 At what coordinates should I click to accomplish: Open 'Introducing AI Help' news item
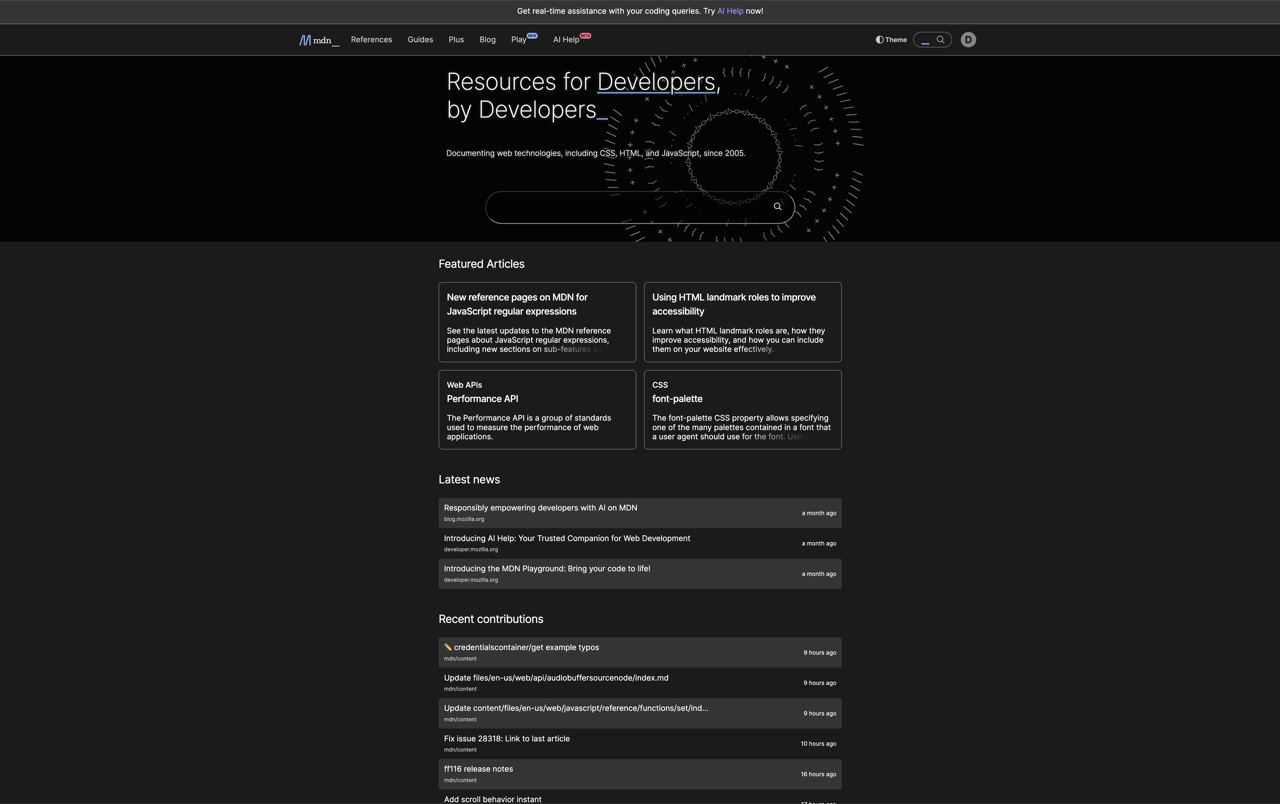[567, 538]
